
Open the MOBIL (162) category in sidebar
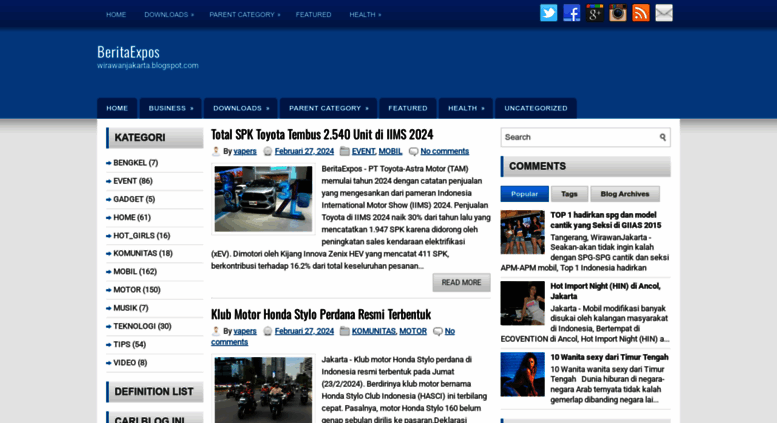point(135,271)
